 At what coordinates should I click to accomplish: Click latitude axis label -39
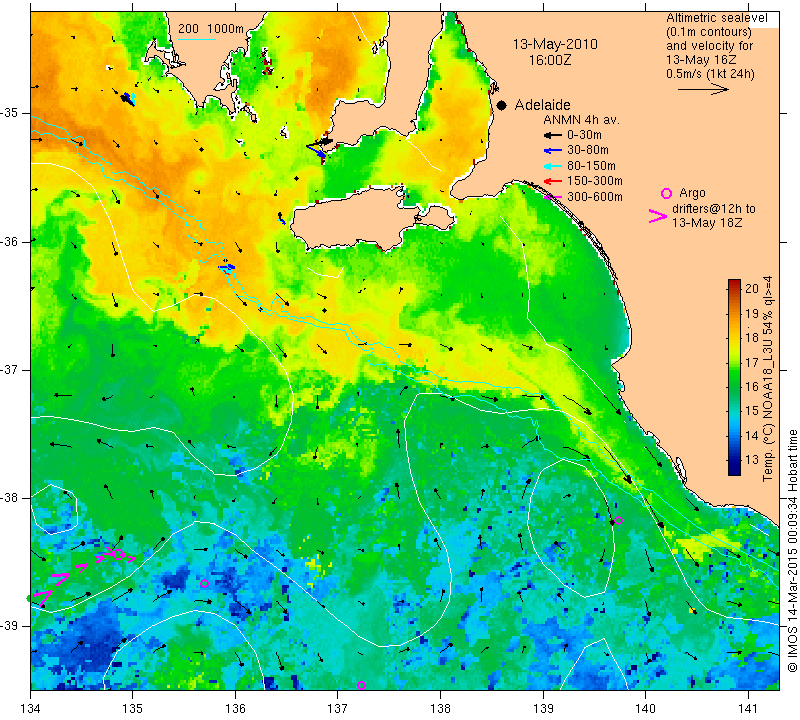(x=10, y=626)
